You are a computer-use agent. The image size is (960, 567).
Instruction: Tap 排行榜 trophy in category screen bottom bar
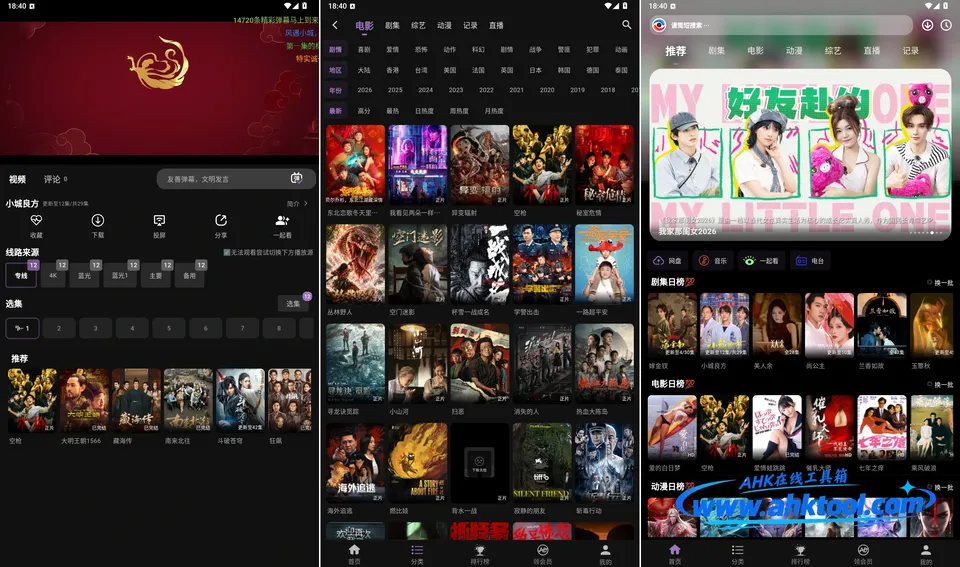[x=480, y=554]
